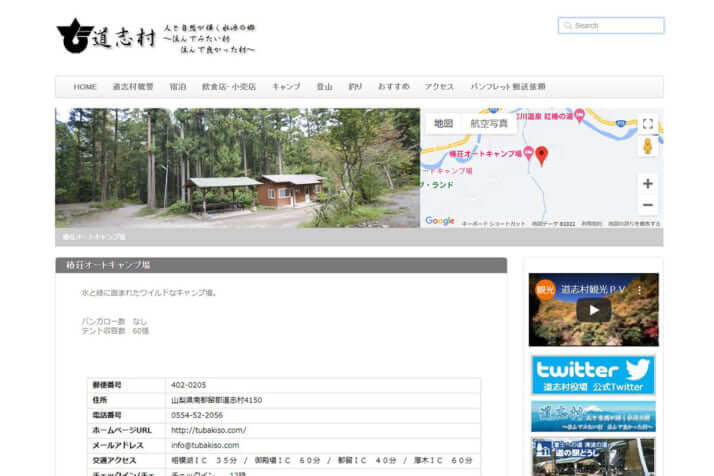
Task: Click the Street View pegman icon
Action: (647, 147)
